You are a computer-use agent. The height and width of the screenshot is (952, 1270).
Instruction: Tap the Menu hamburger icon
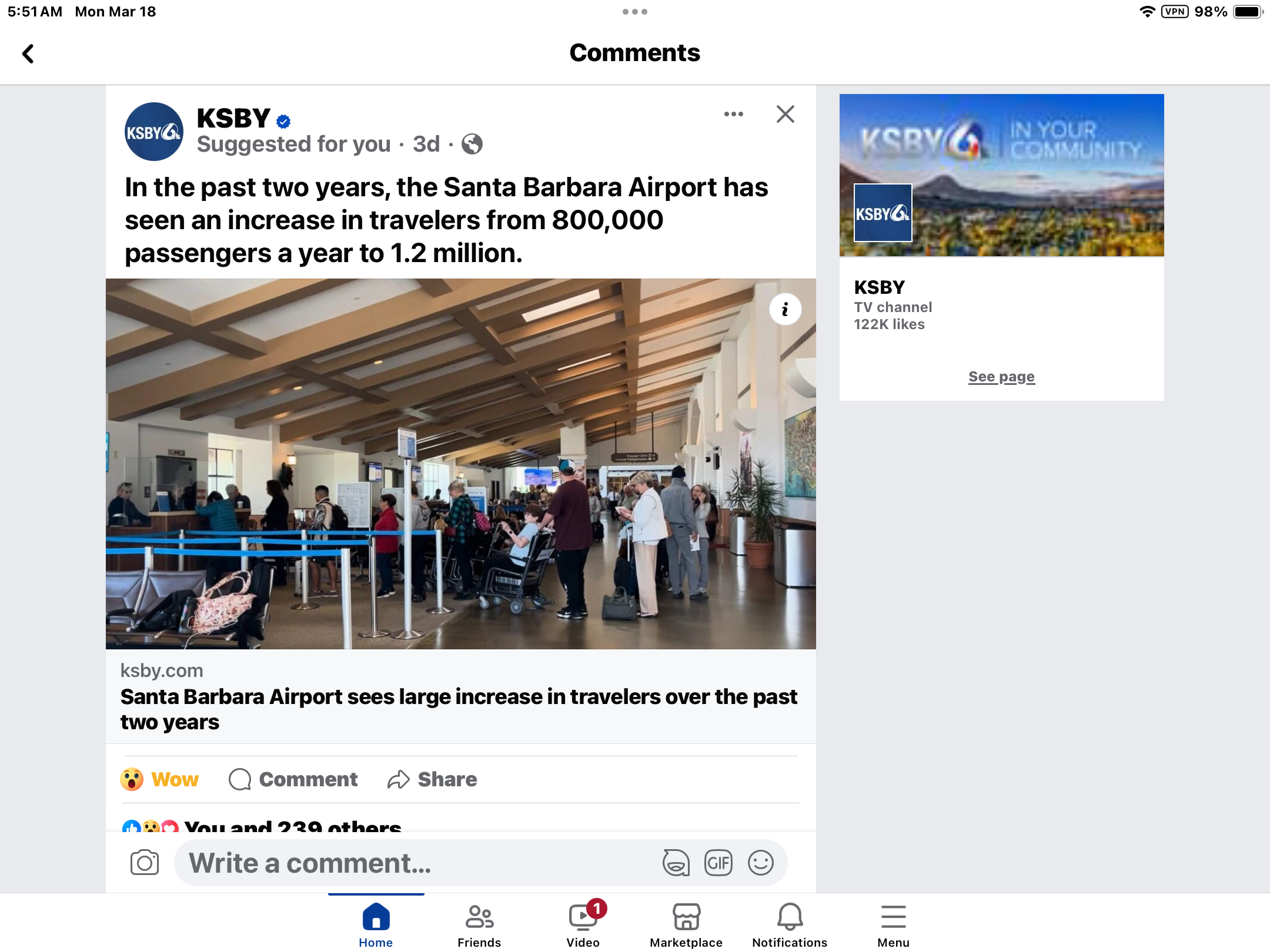893,916
